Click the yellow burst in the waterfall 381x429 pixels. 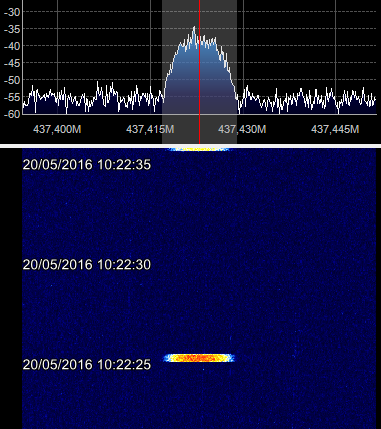(x=199, y=358)
